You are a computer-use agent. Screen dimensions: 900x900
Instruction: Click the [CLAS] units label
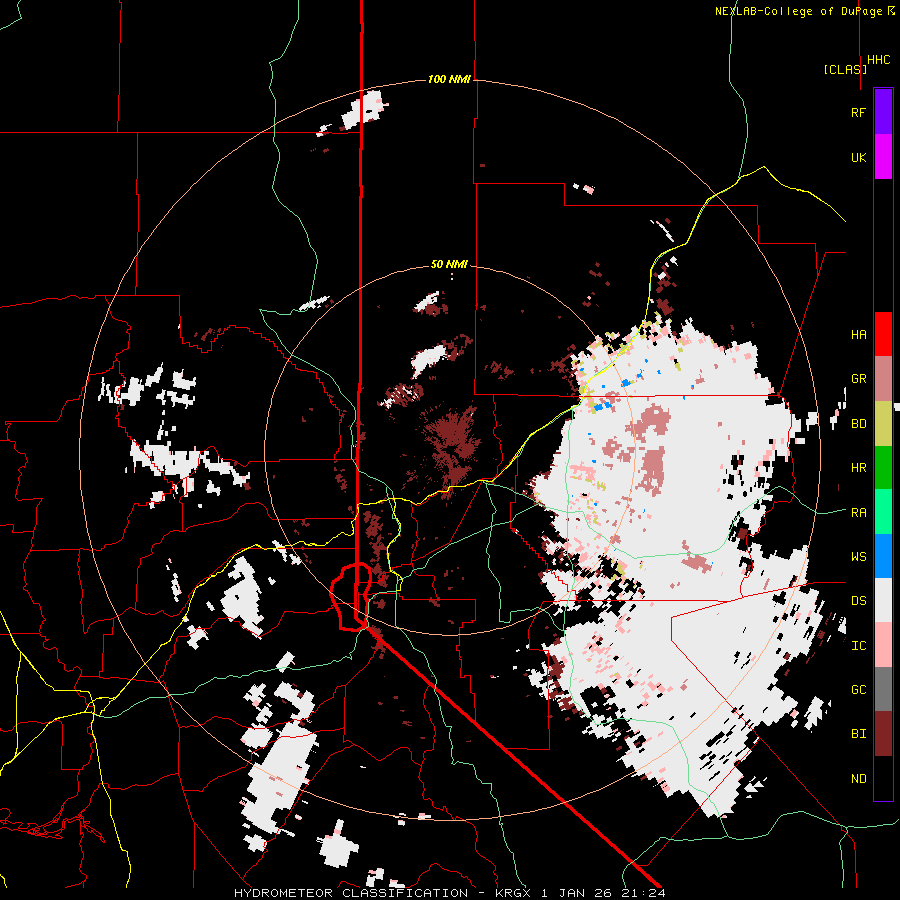tap(845, 70)
